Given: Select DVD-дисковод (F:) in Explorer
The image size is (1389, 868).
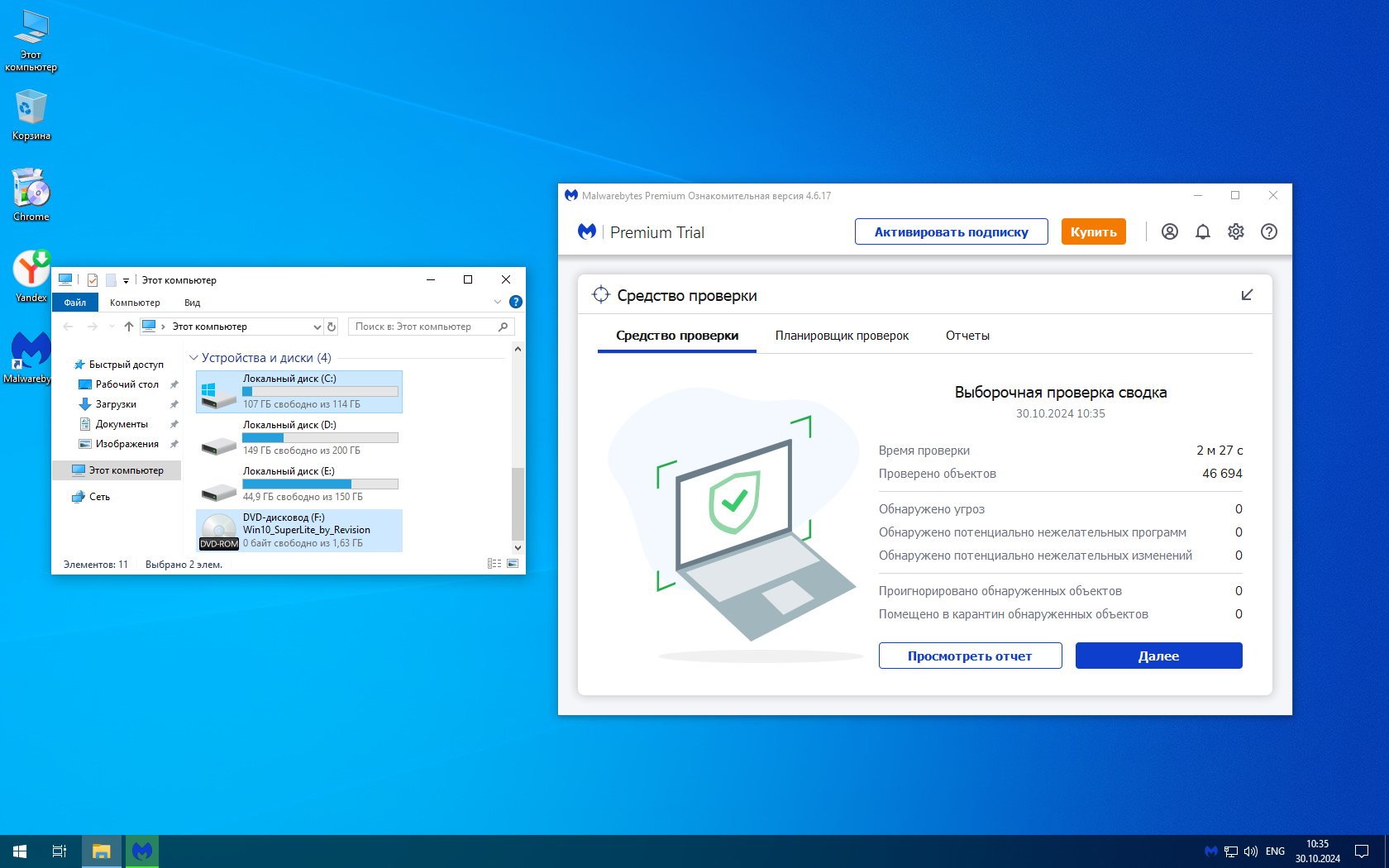Looking at the screenshot, I should pos(299,531).
